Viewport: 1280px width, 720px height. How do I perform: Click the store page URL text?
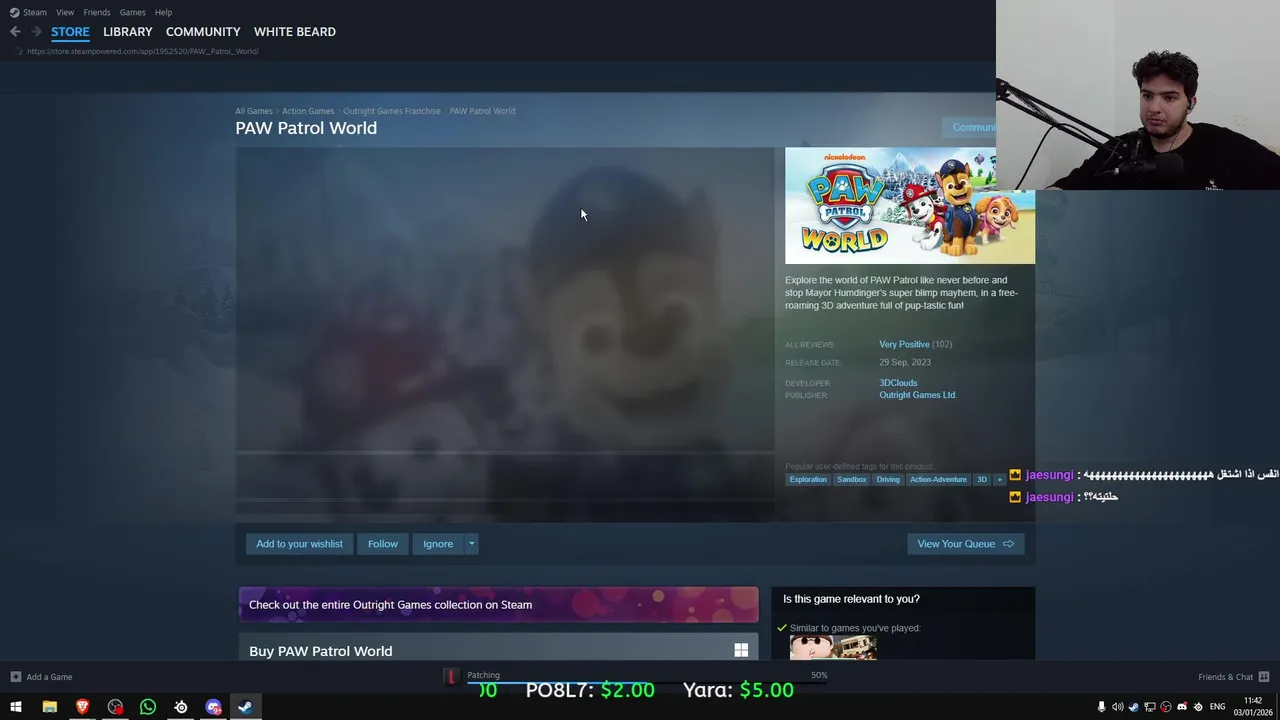pyautogui.click(x=143, y=51)
